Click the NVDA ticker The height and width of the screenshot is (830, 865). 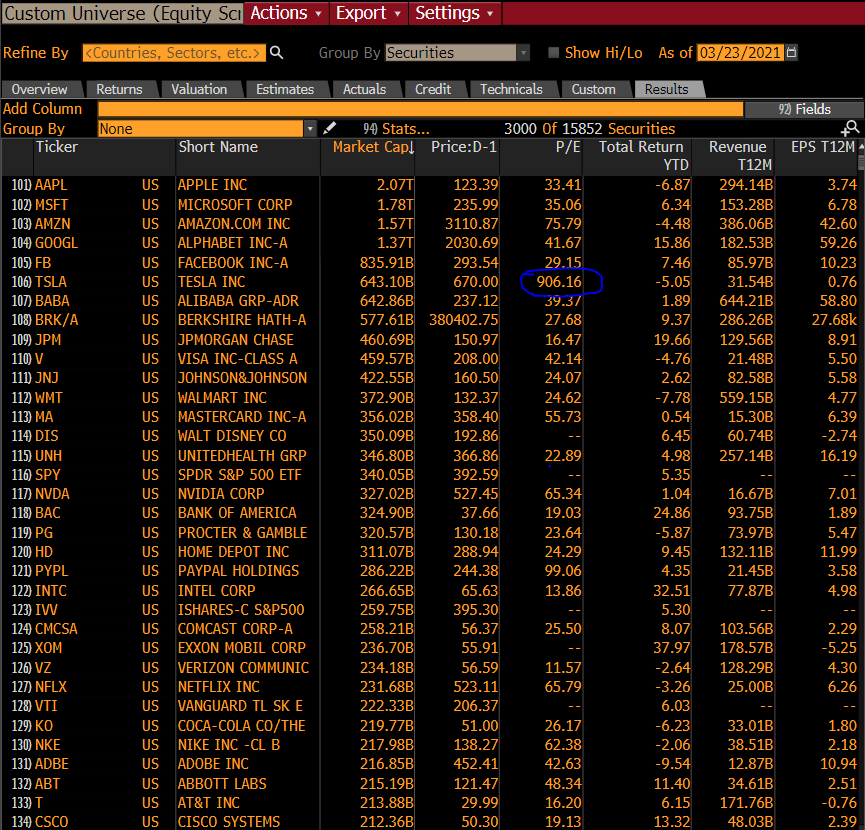pyautogui.click(x=52, y=494)
